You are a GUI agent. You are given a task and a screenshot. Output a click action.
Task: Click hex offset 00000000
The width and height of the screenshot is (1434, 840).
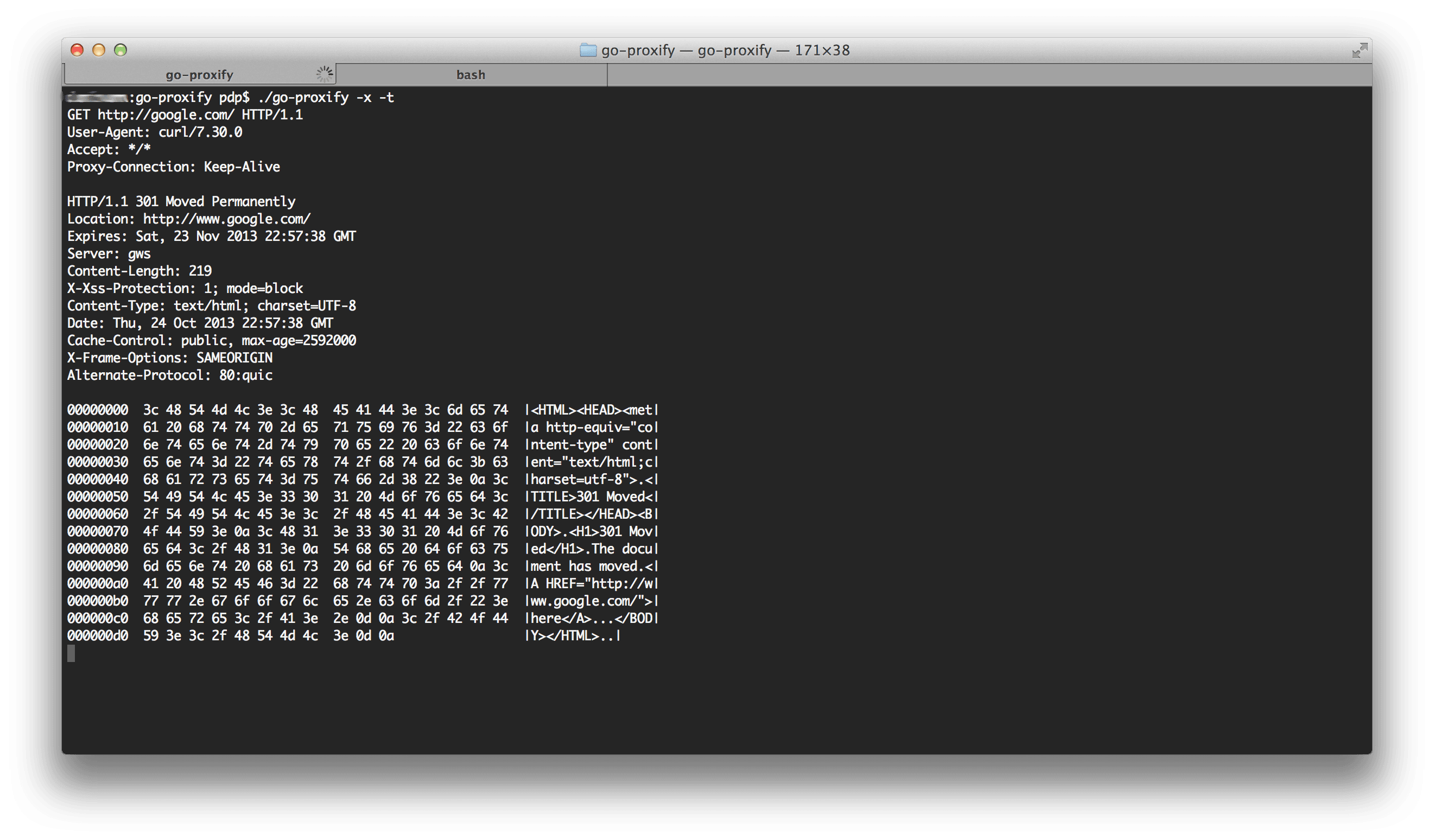tap(97, 410)
